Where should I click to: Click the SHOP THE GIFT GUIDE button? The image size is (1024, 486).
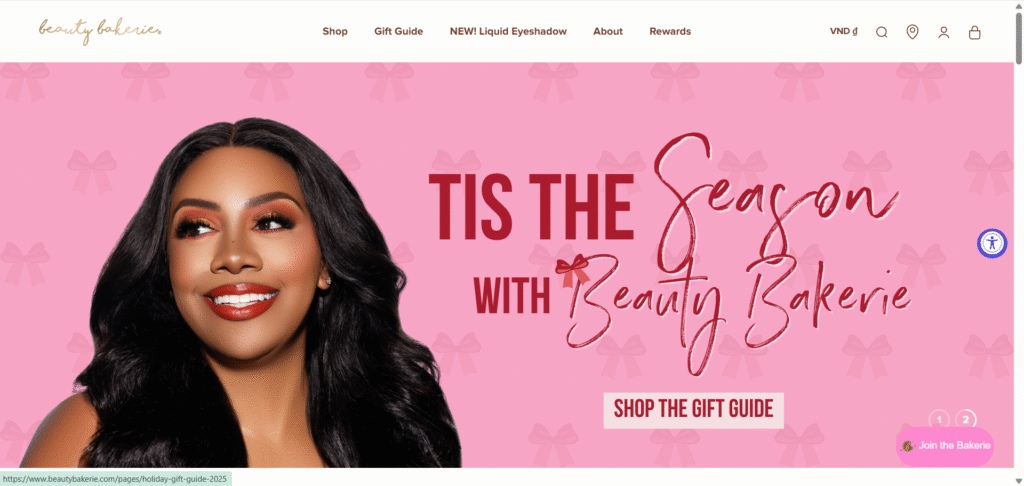pyautogui.click(x=694, y=410)
